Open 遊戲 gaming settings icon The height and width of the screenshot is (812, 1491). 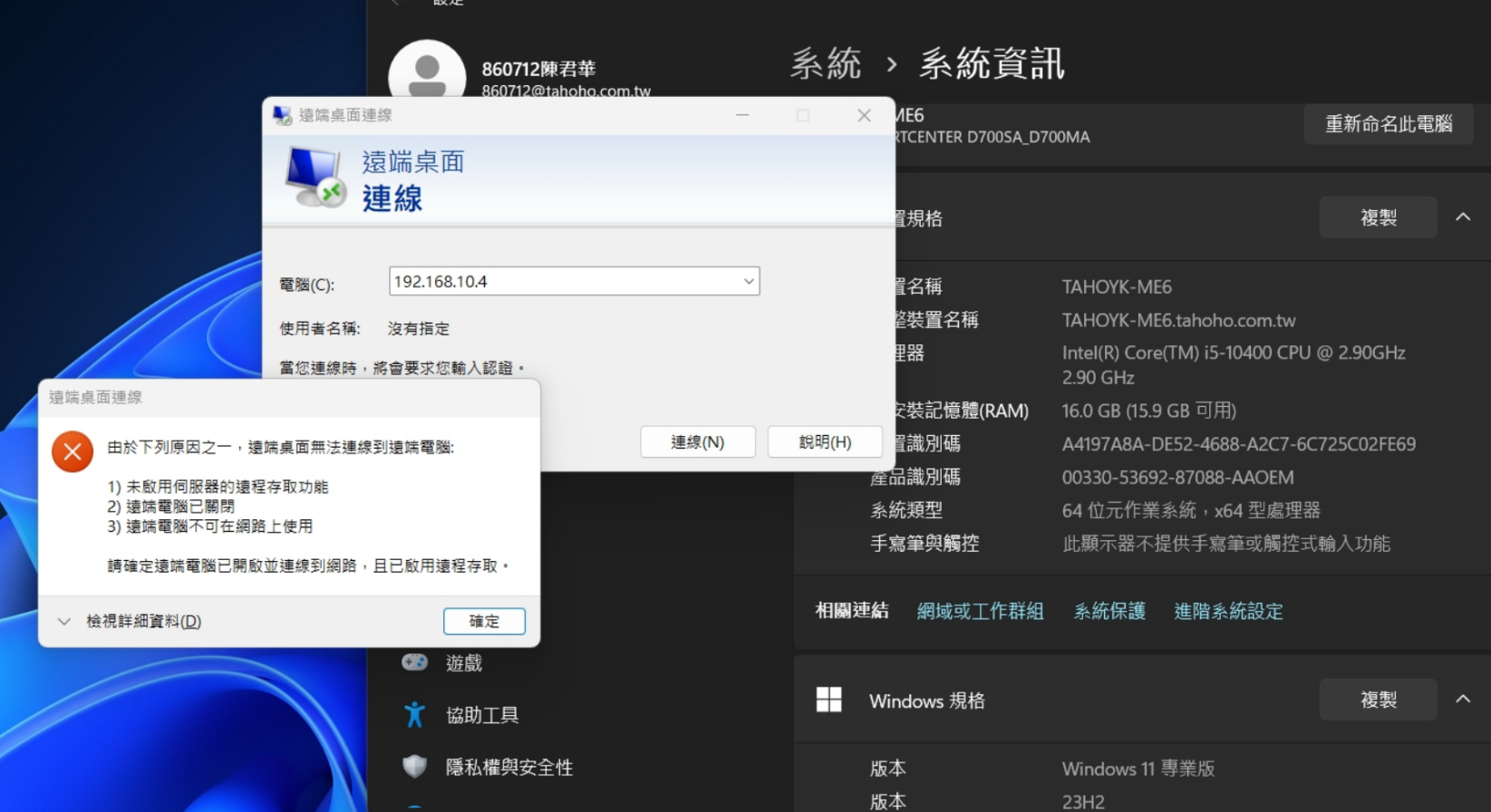(415, 662)
